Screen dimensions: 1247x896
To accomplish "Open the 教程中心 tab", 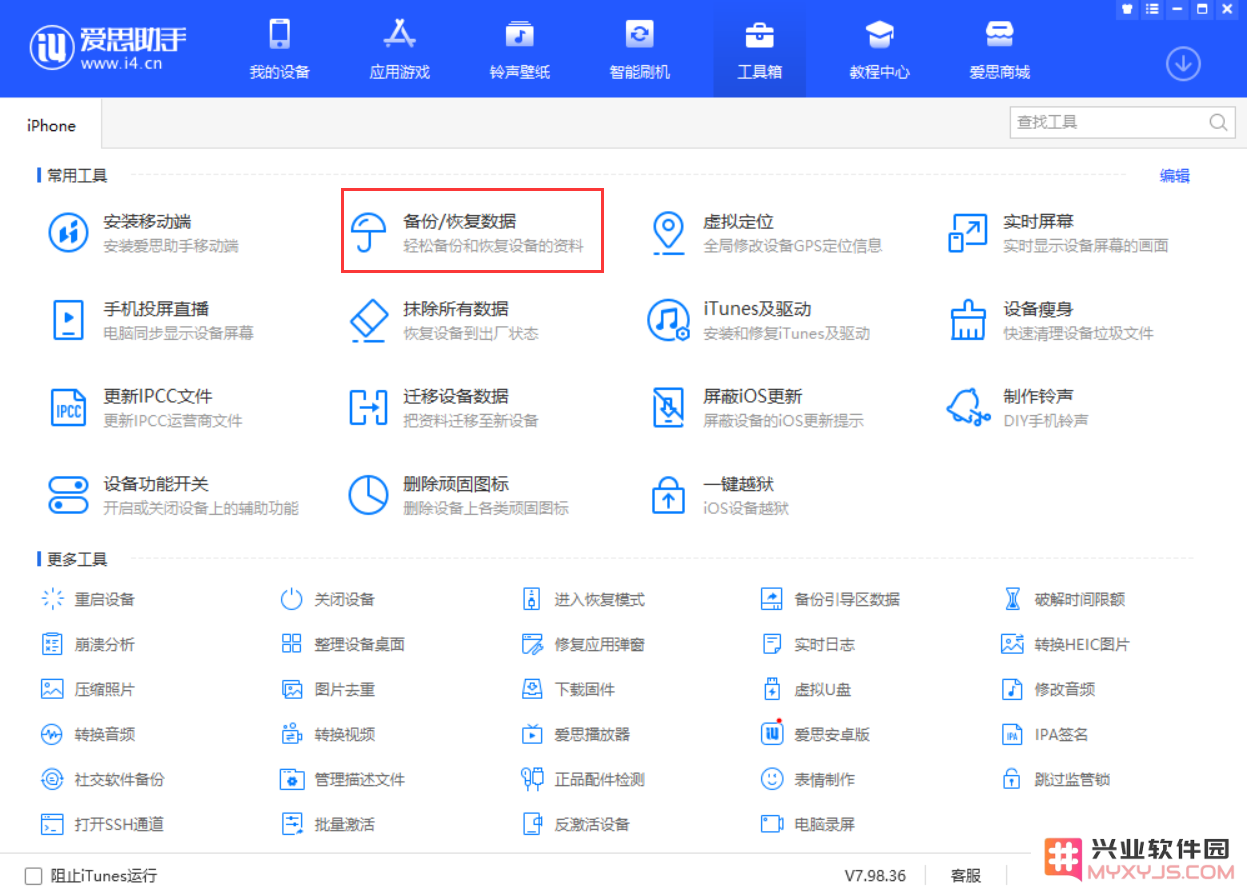I will coord(880,49).
